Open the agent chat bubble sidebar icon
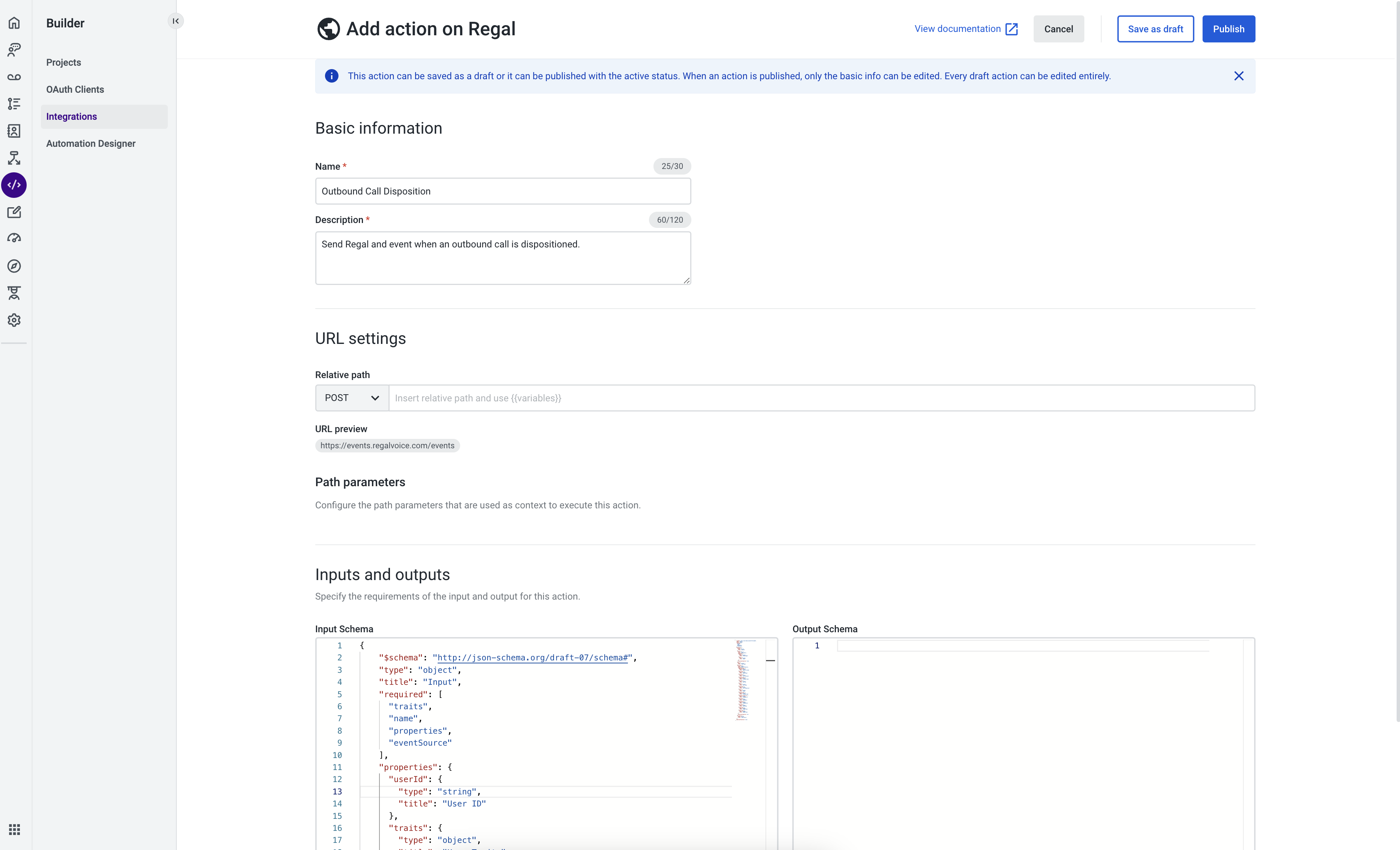This screenshot has width=1400, height=850. pos(14,50)
